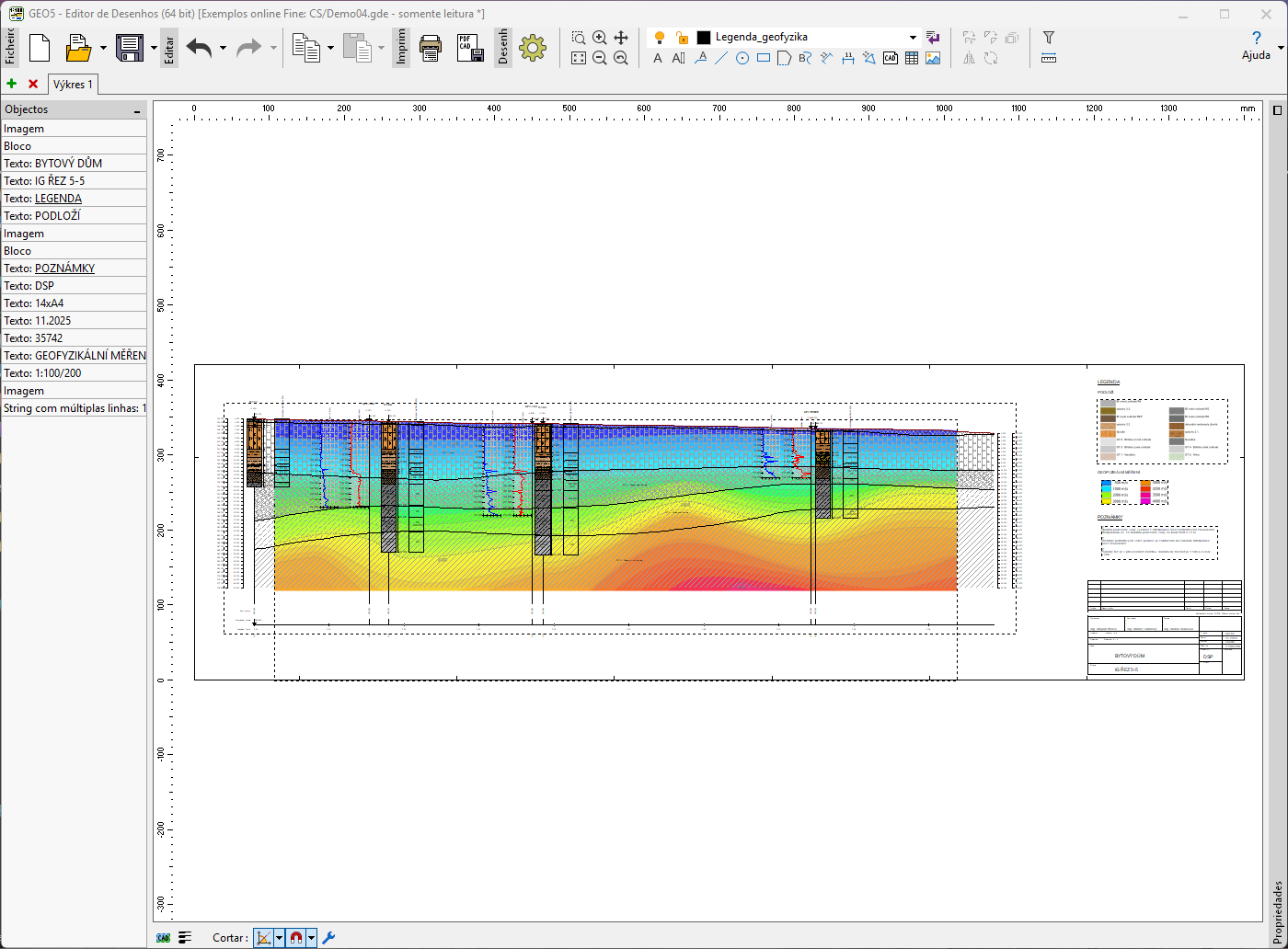Toggle layer visibility light bulb
Viewport: 1288px width, 949px height.
[x=659, y=38]
